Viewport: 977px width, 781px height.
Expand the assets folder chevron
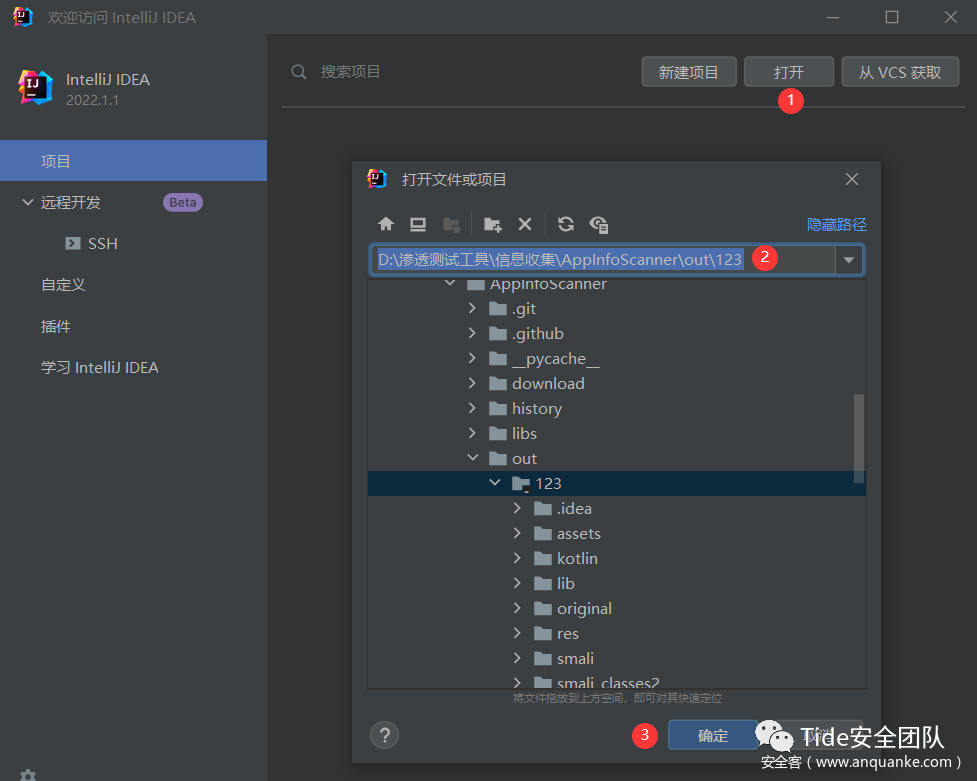(x=517, y=534)
